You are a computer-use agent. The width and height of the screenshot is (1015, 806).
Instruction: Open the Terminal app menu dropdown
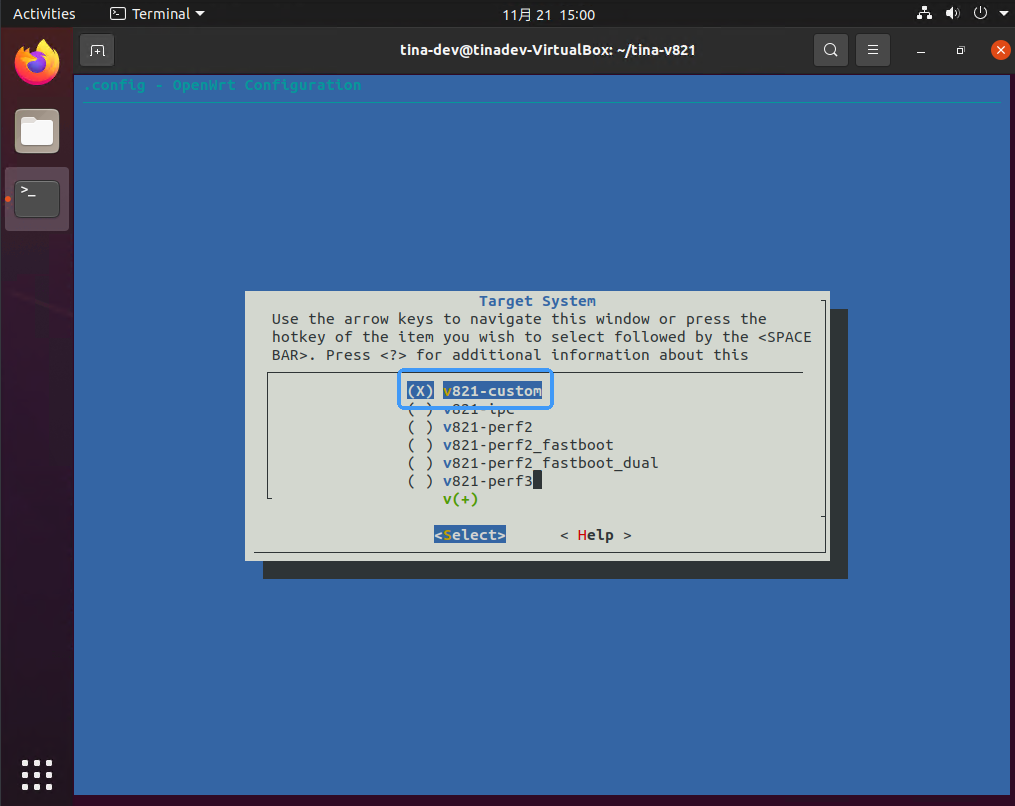156,14
